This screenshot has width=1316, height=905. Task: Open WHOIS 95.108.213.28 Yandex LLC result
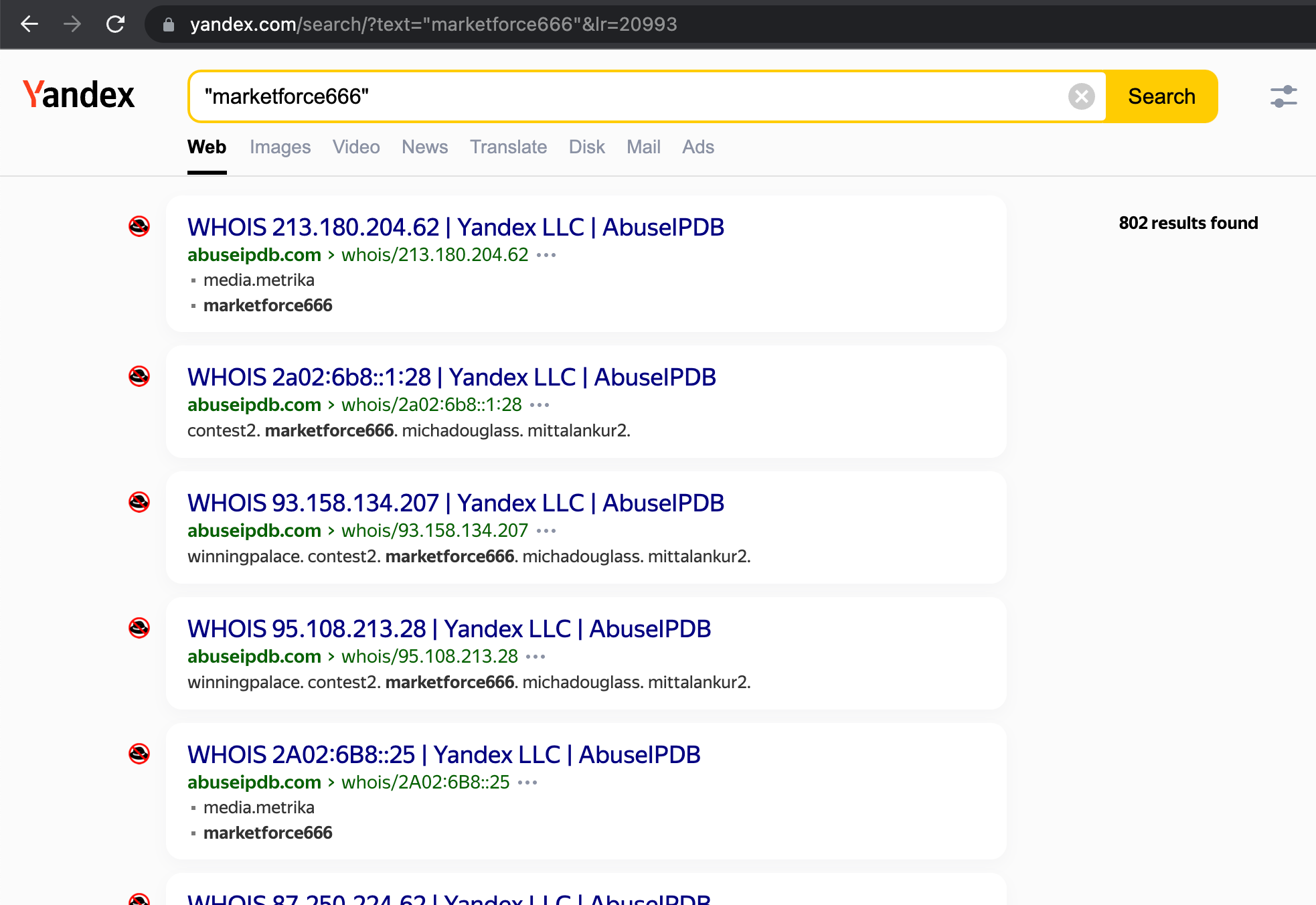click(448, 629)
